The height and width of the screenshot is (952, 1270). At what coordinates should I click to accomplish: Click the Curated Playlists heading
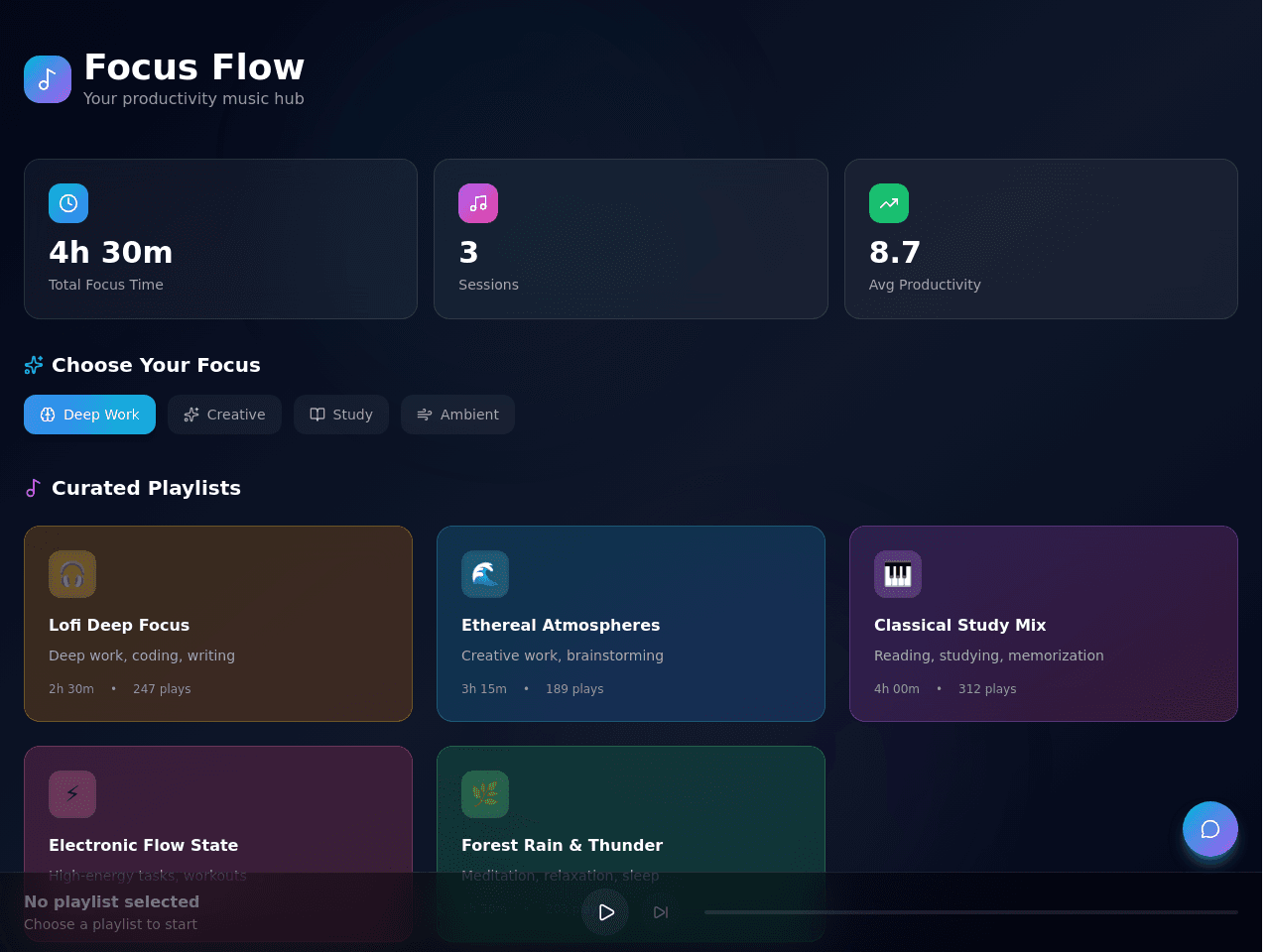coord(146,488)
